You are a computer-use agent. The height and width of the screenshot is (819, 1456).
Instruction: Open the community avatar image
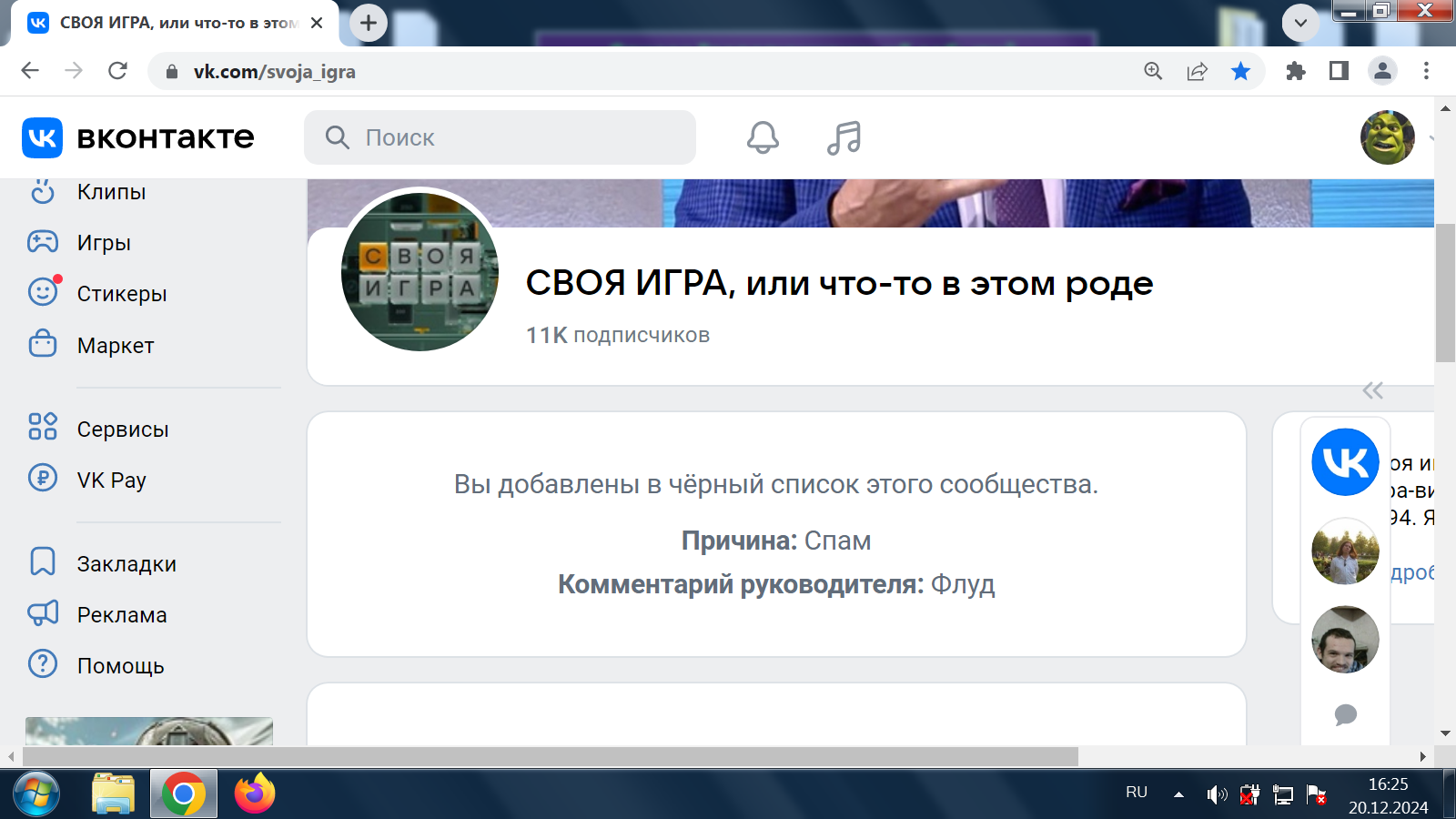(x=420, y=271)
